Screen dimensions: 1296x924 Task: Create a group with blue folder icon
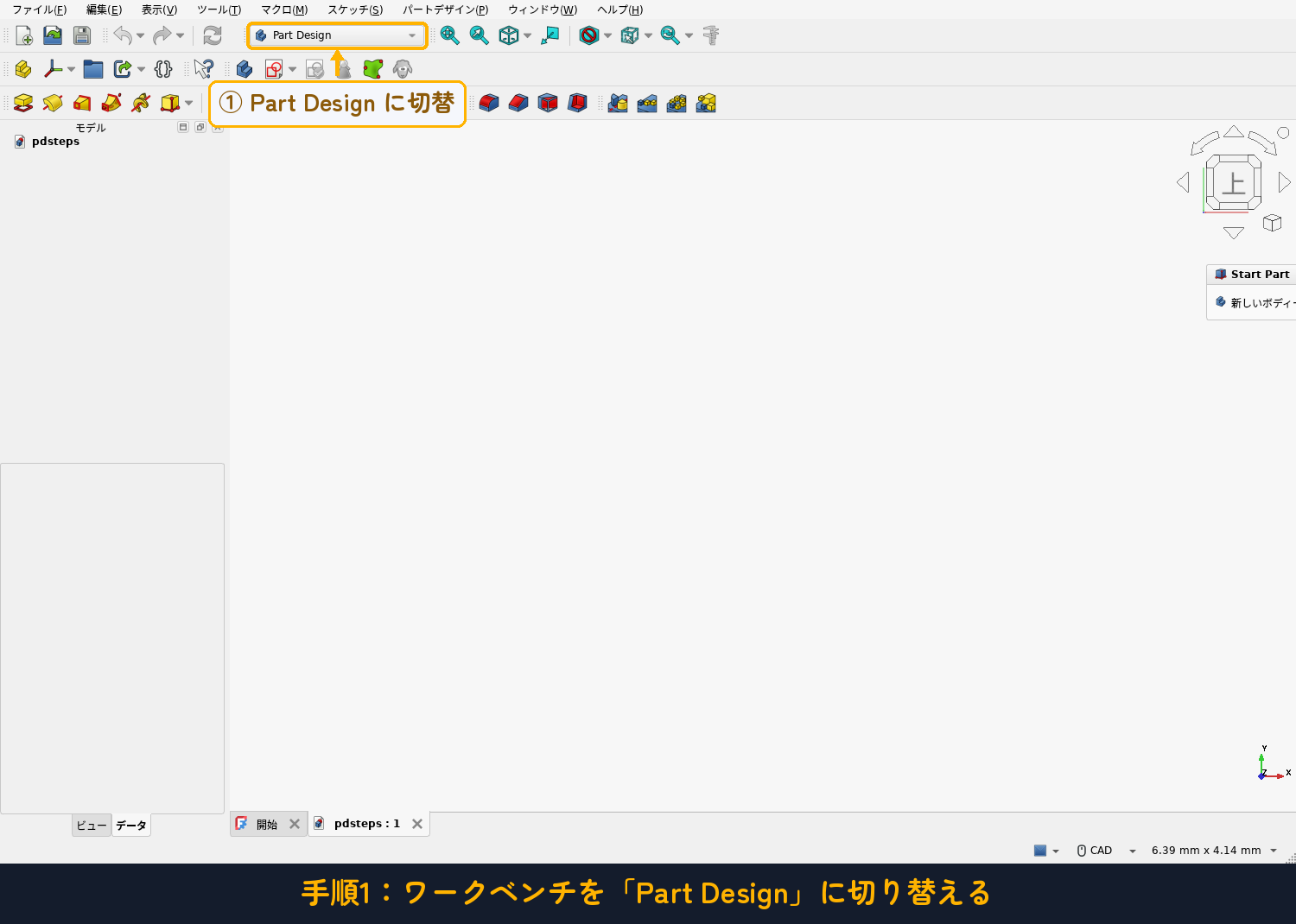coord(93,69)
